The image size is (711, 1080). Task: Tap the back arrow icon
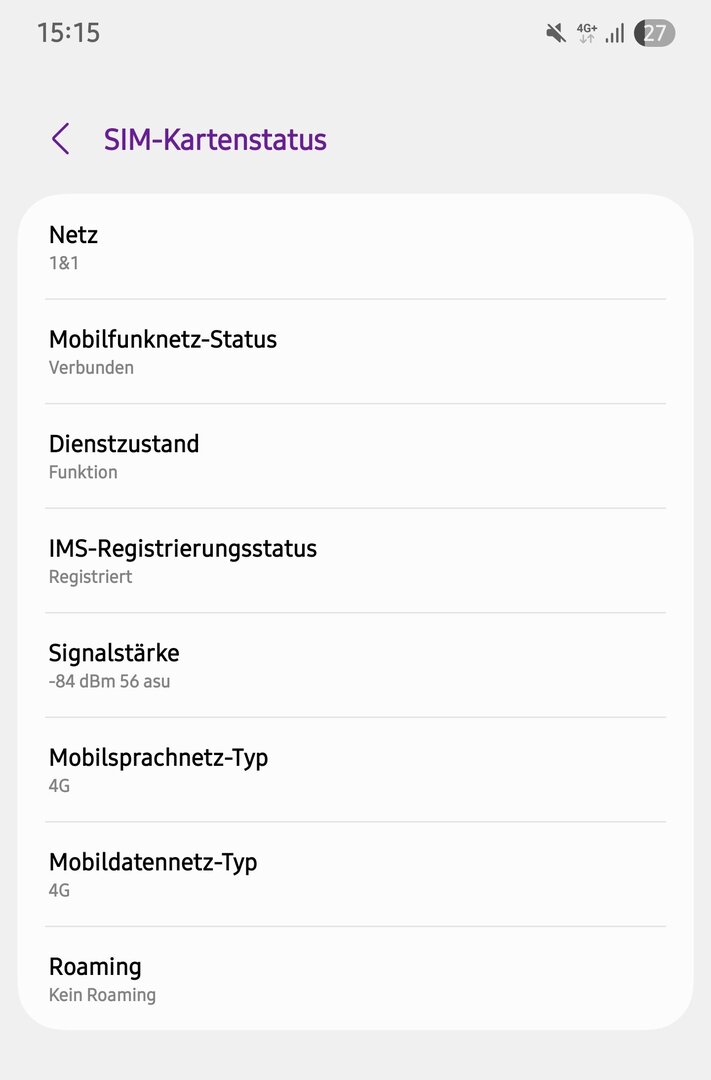tap(61, 139)
